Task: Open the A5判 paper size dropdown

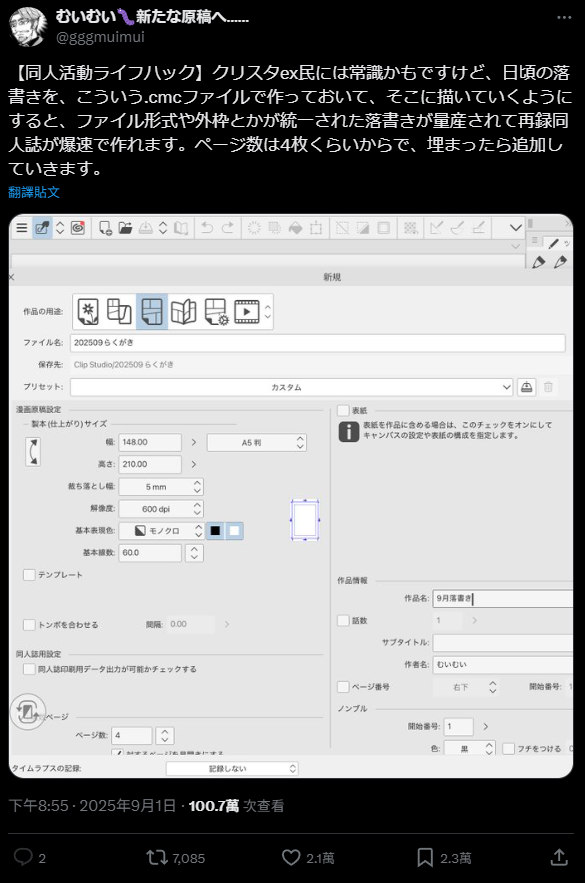Action: click(256, 443)
